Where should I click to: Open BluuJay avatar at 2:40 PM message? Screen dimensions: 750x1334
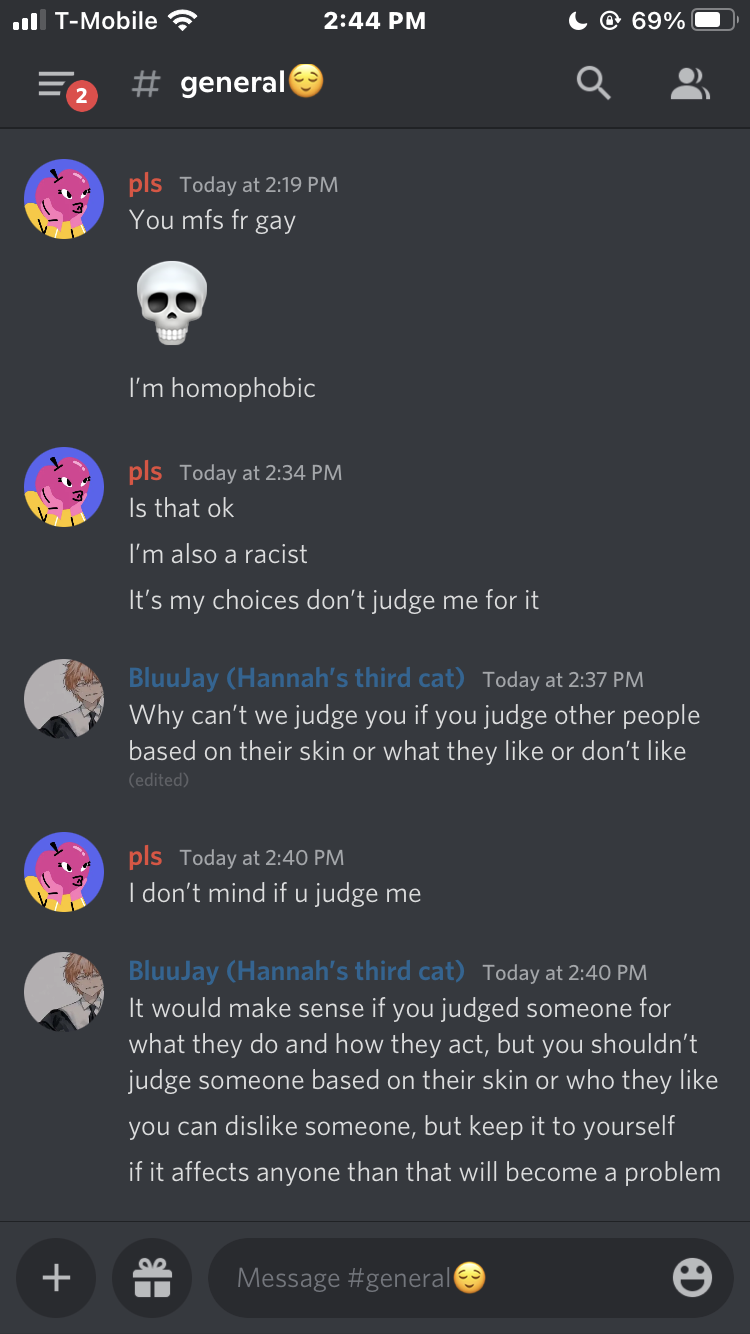(64, 992)
